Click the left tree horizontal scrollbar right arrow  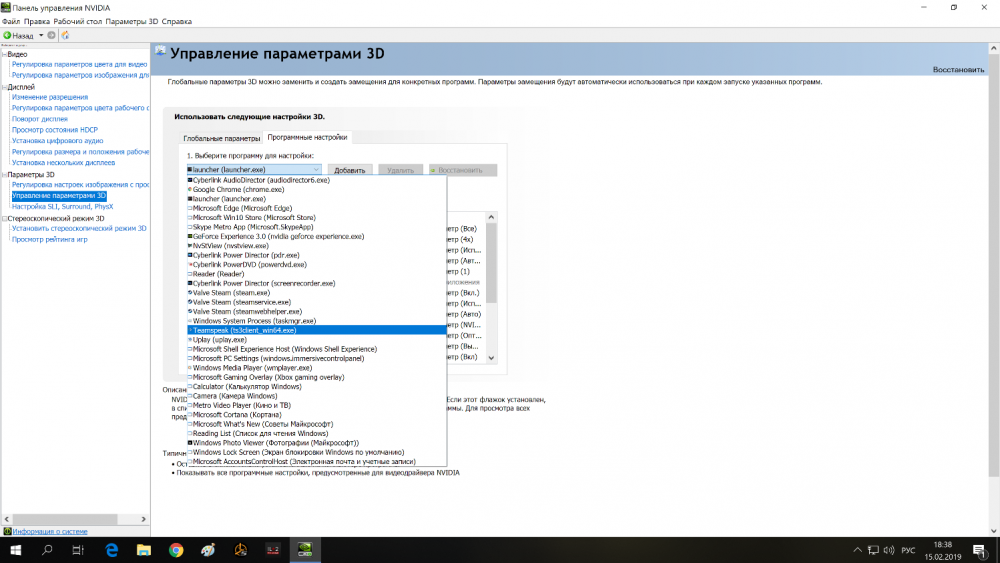143,519
